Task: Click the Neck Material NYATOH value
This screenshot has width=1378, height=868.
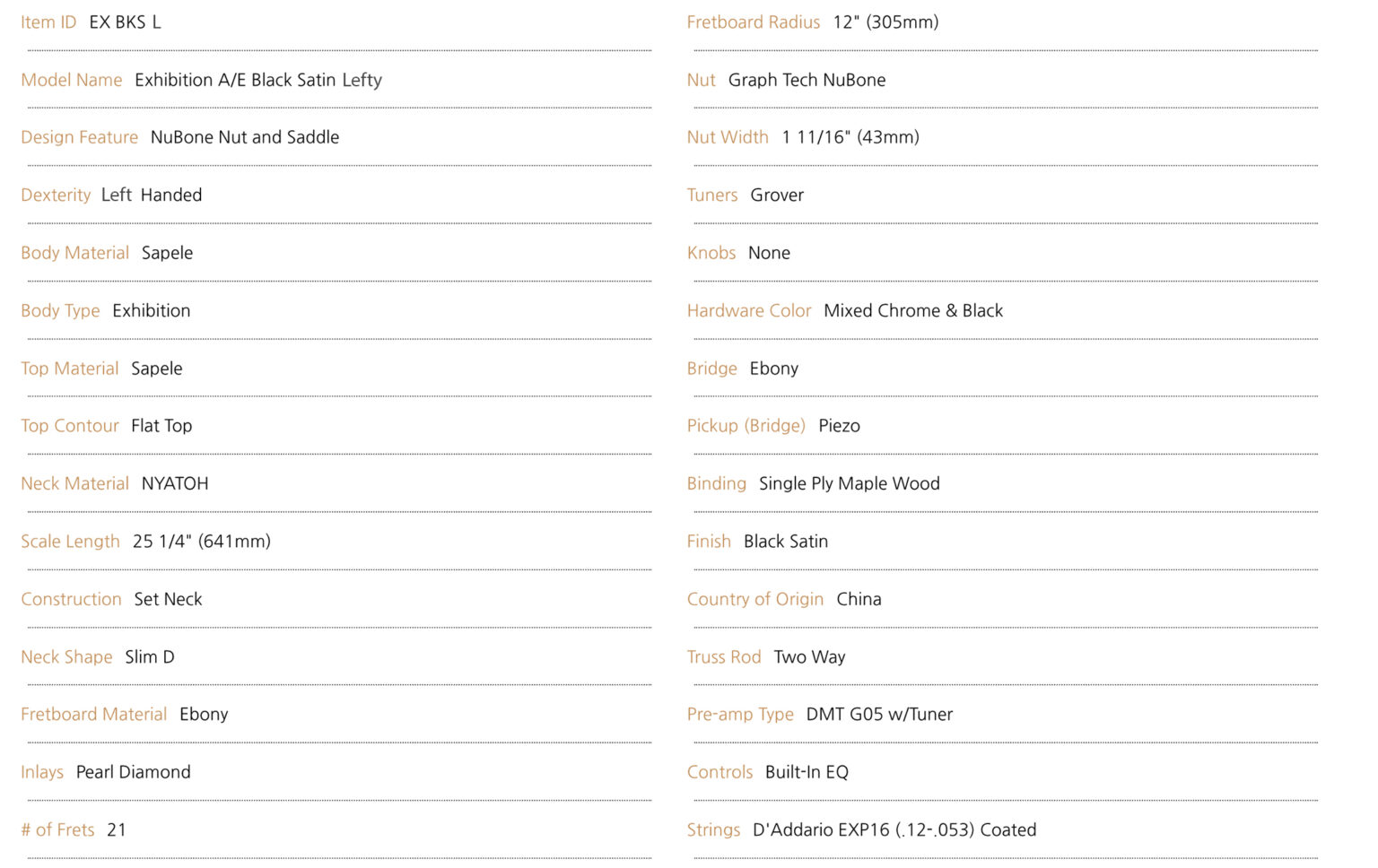Action: (175, 483)
